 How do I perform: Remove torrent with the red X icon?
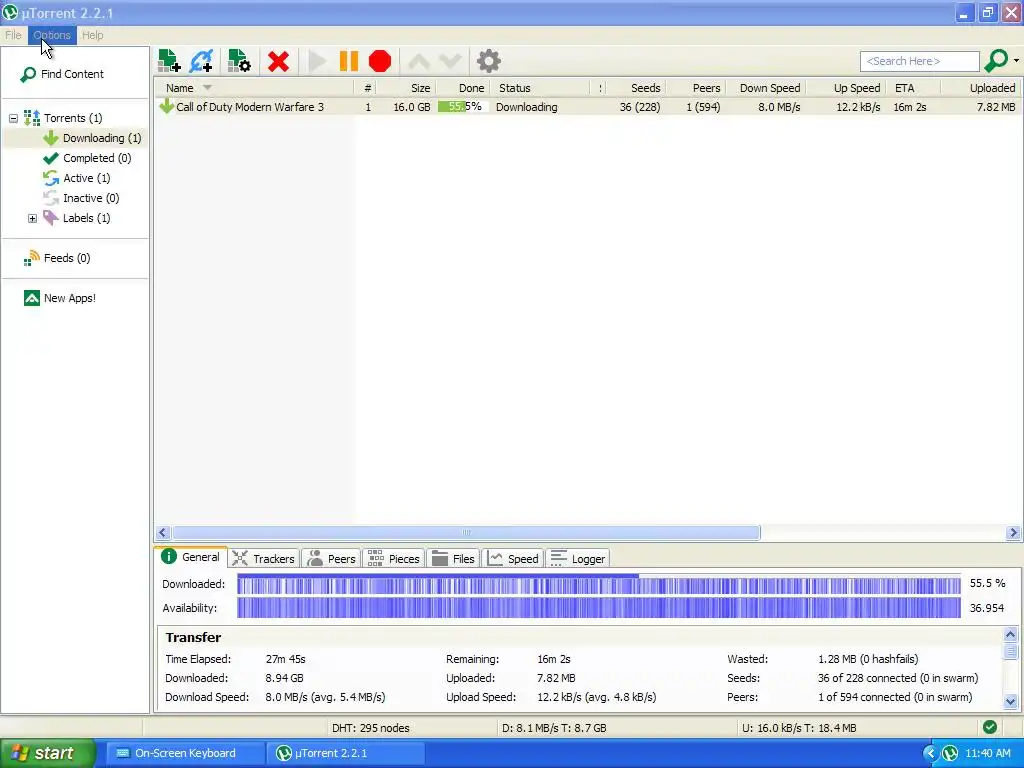pos(278,61)
